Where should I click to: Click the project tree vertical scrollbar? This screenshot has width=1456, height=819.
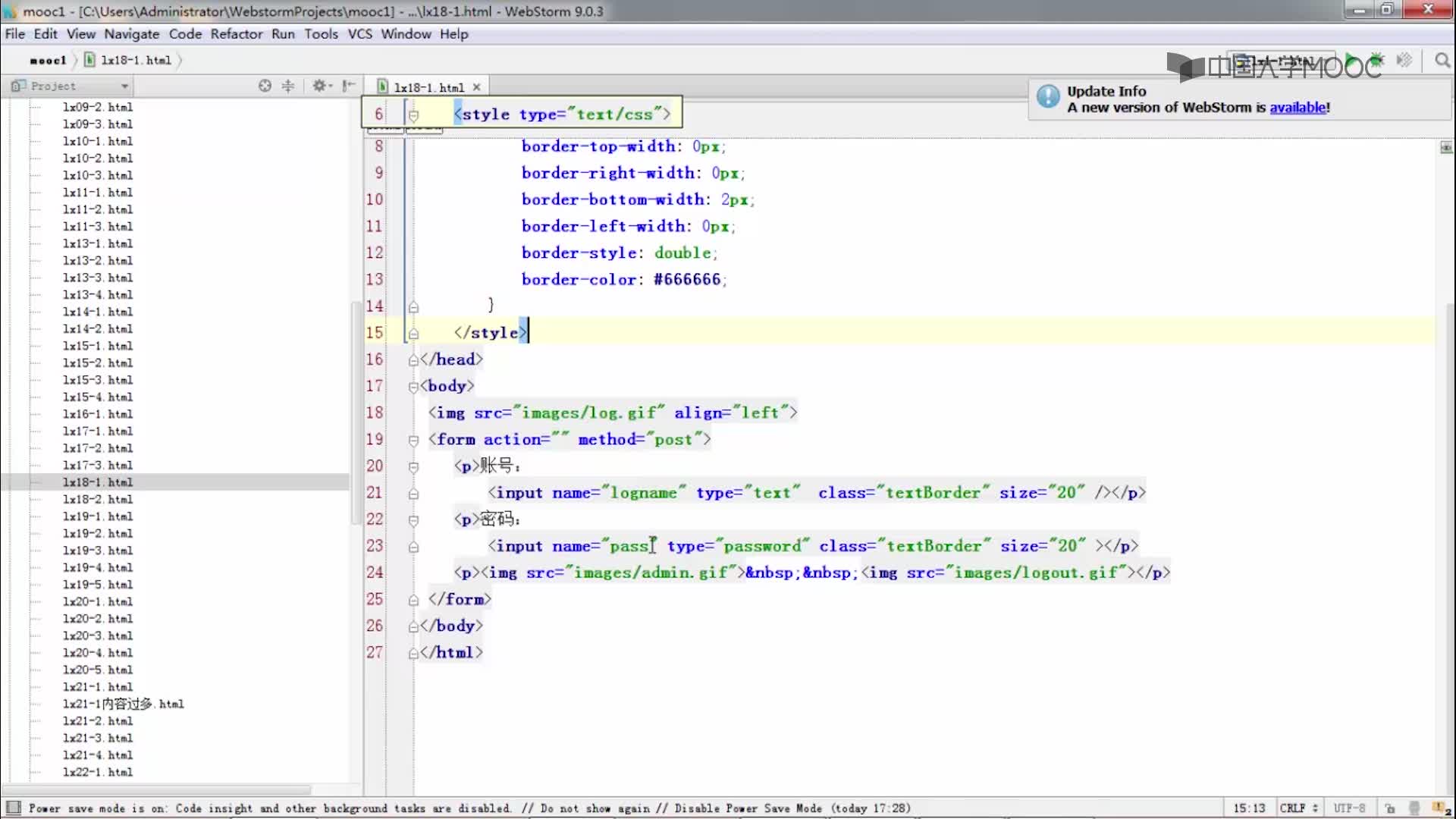click(x=356, y=413)
